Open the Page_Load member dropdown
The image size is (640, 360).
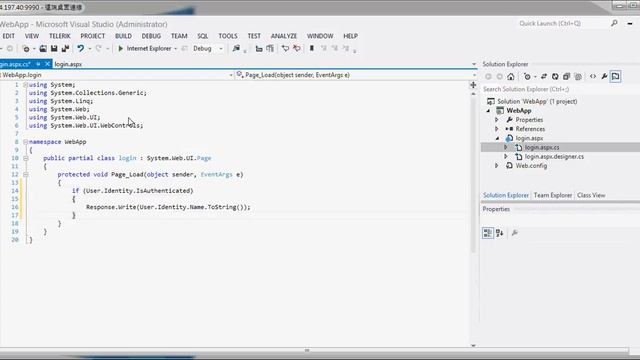[x=474, y=75]
